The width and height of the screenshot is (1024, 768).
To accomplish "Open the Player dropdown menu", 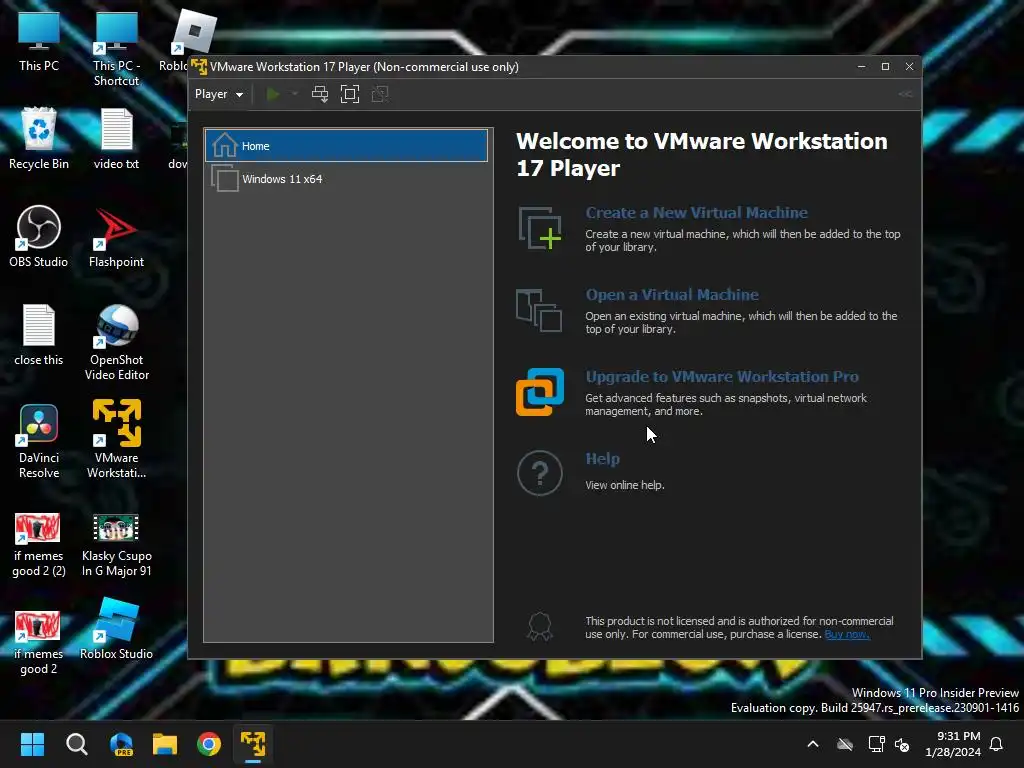I will coord(219,94).
